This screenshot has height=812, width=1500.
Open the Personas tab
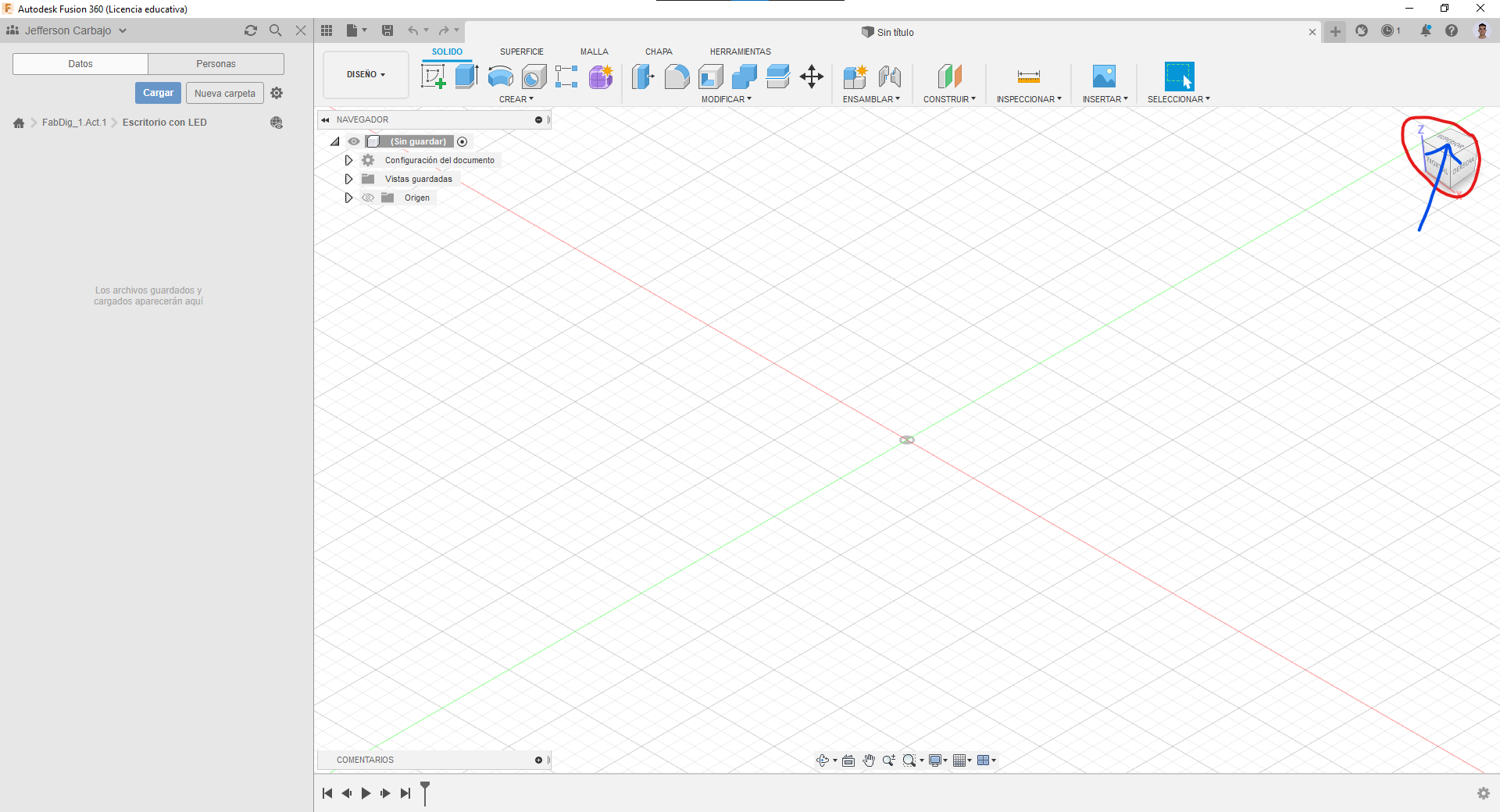pyautogui.click(x=216, y=64)
